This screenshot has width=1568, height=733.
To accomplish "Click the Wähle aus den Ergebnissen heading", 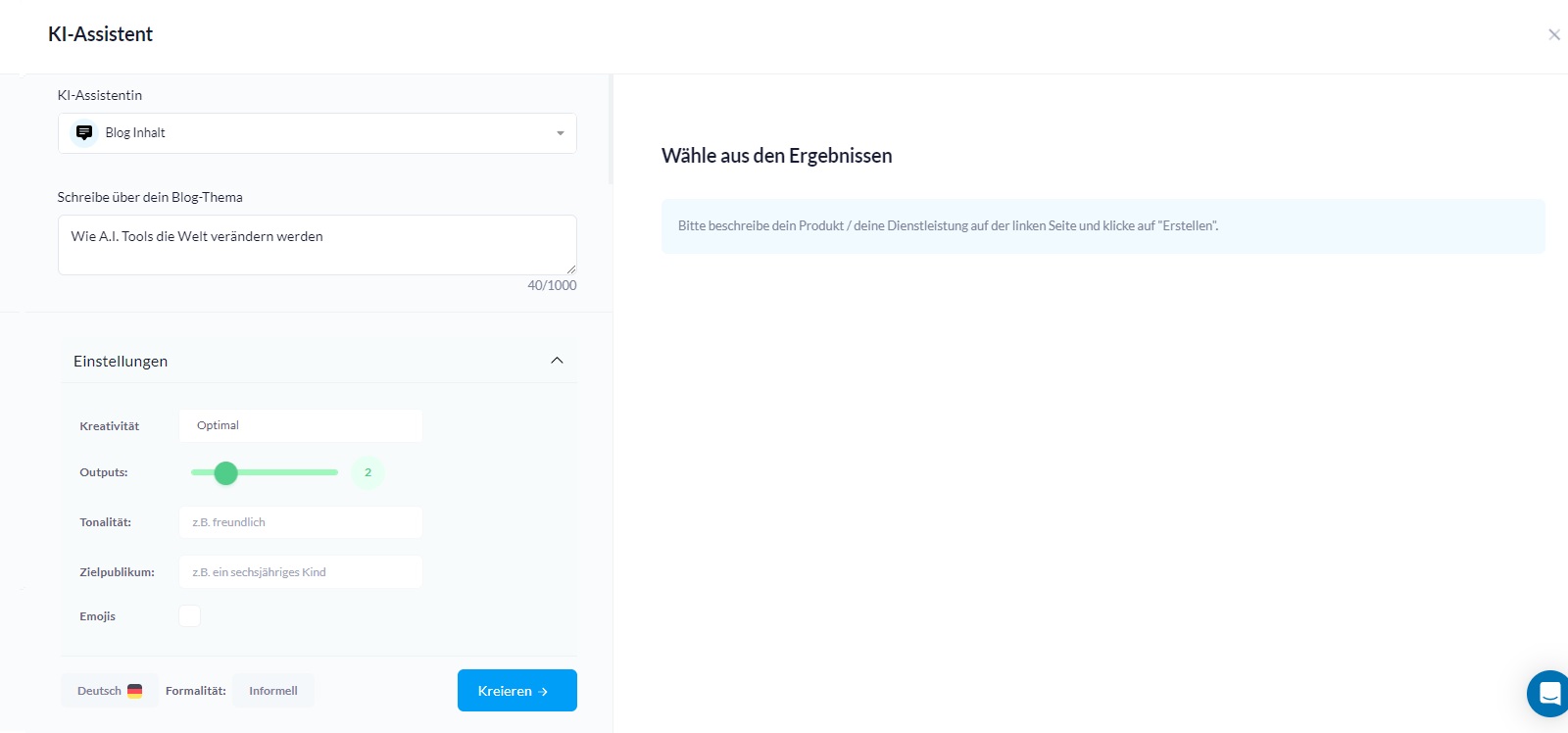I will [x=777, y=156].
